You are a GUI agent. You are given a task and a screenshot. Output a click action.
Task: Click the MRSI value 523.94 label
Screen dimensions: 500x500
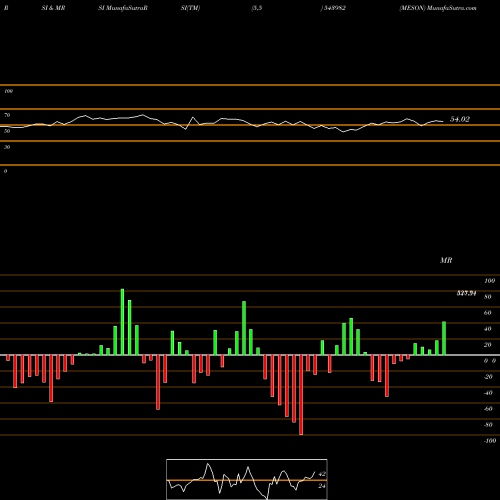[x=466, y=293]
